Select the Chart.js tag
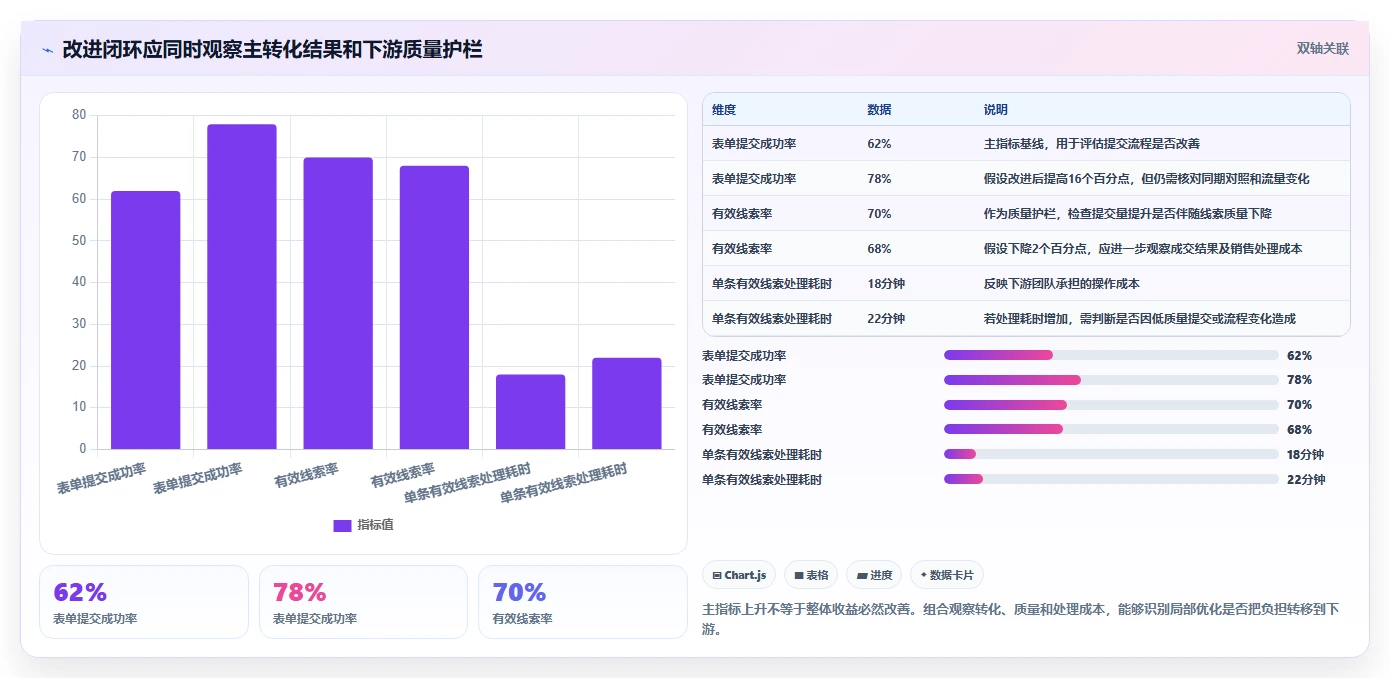 739,575
